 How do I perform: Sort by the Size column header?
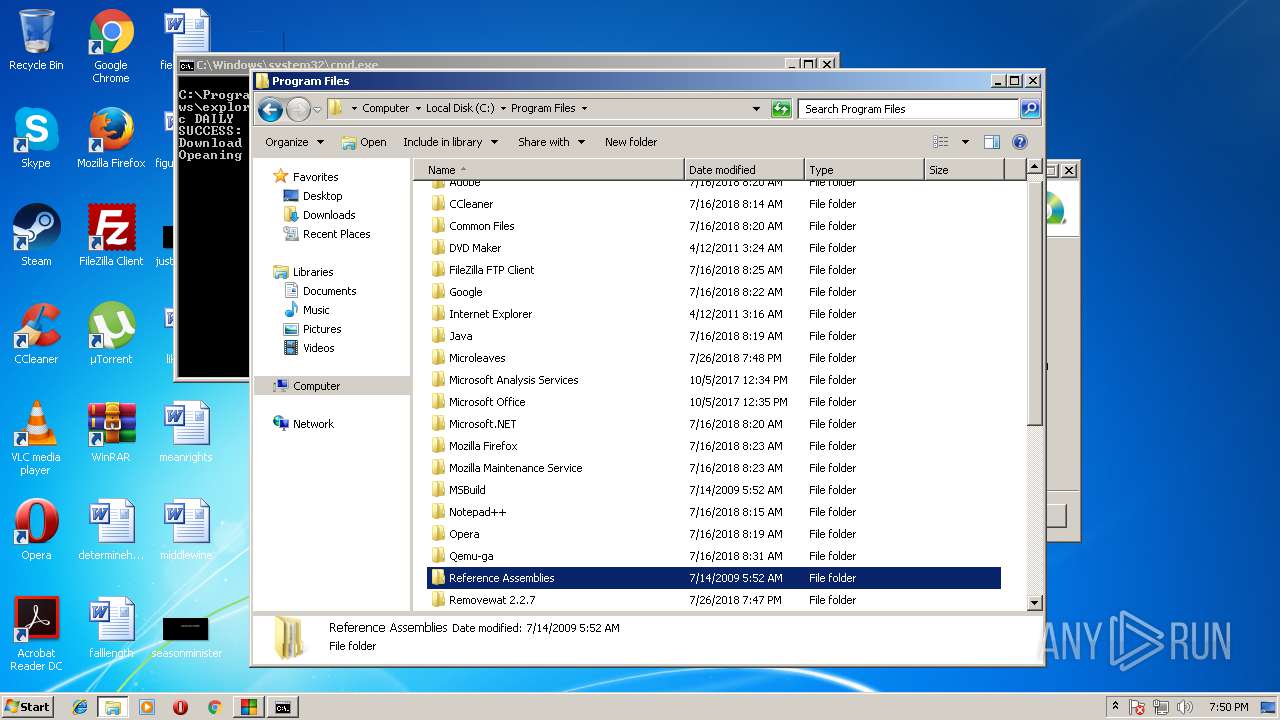click(964, 170)
